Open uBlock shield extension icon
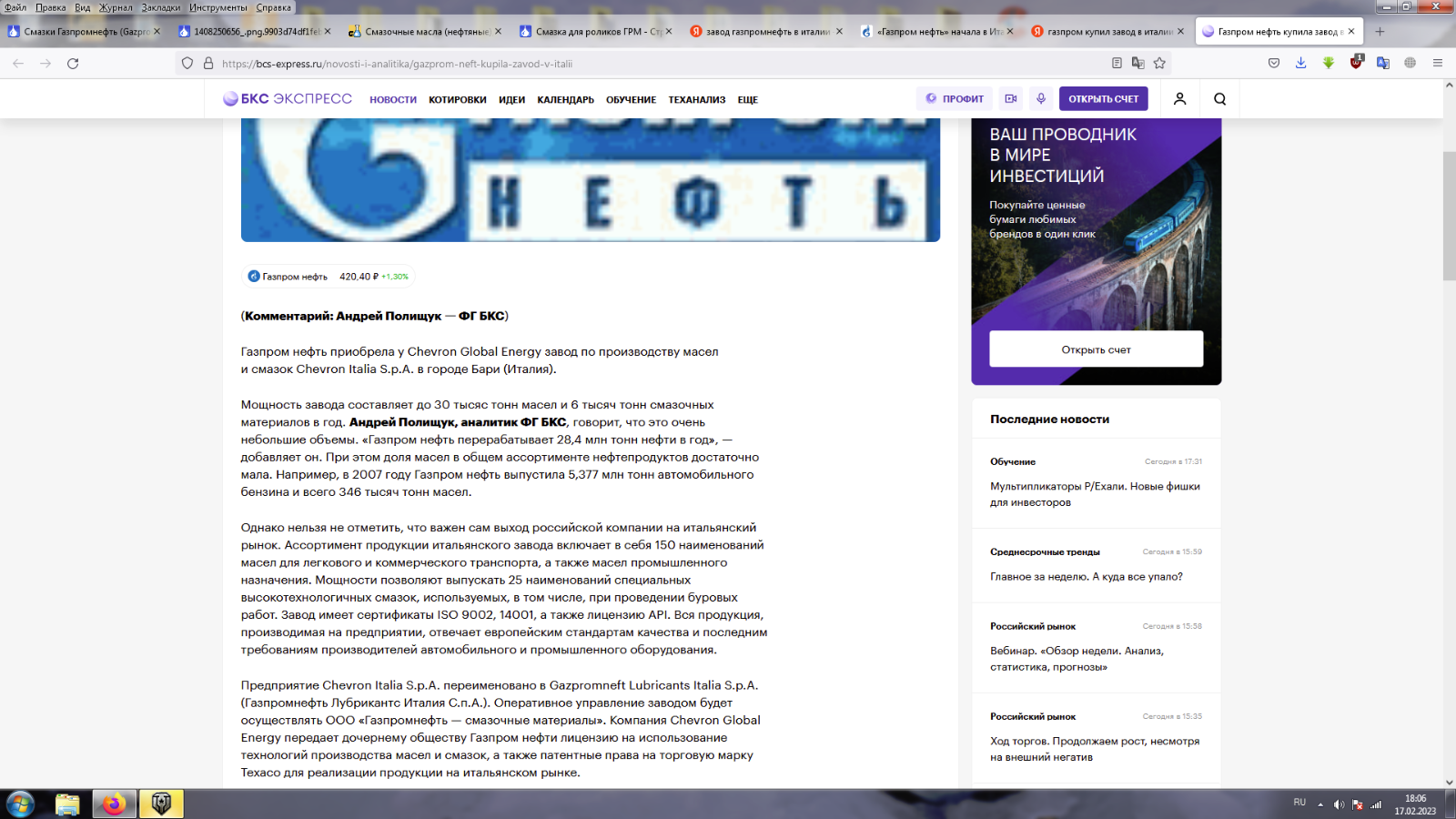The width and height of the screenshot is (1456, 819). click(x=1356, y=63)
